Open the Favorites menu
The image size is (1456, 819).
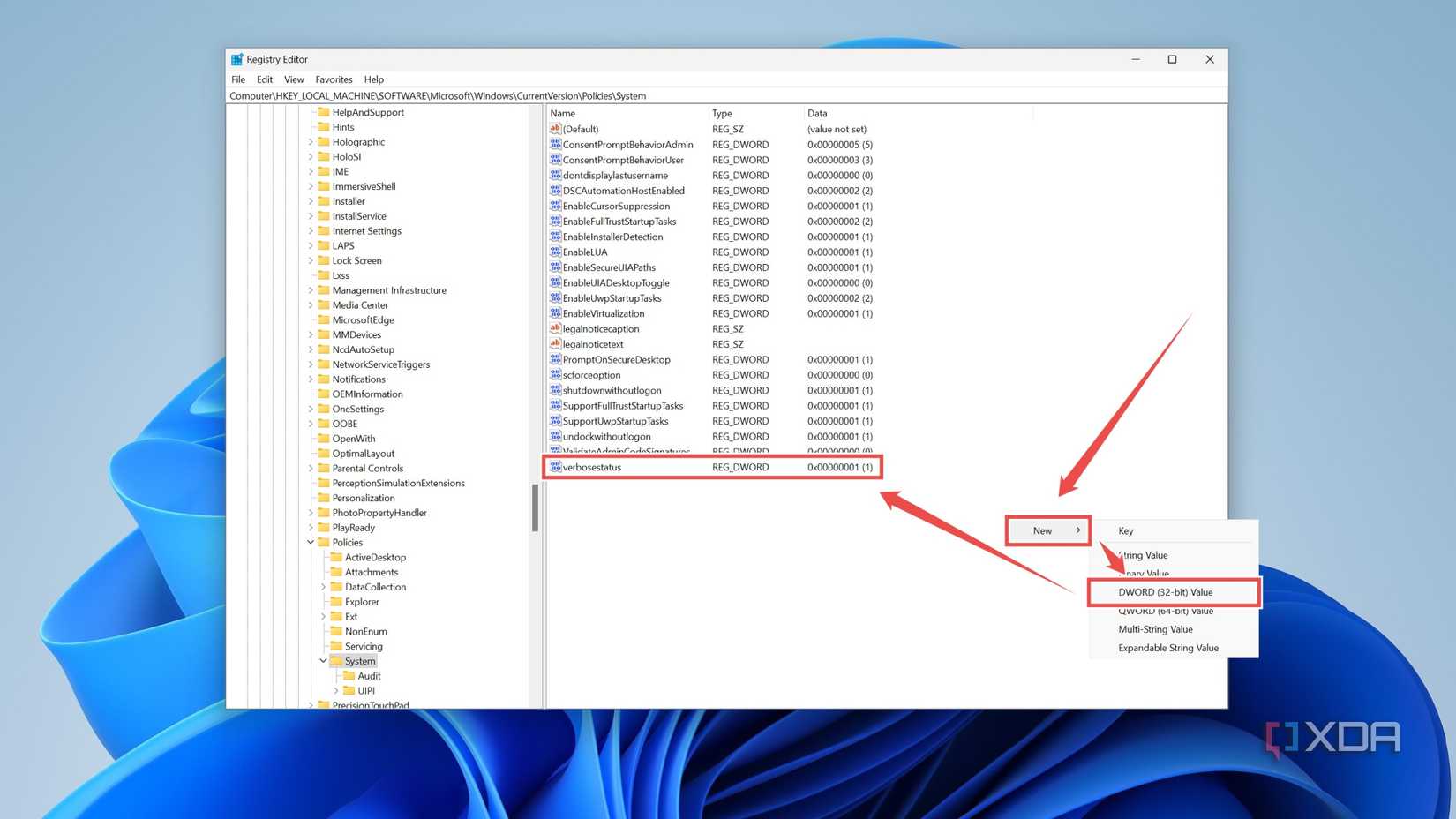click(x=334, y=79)
